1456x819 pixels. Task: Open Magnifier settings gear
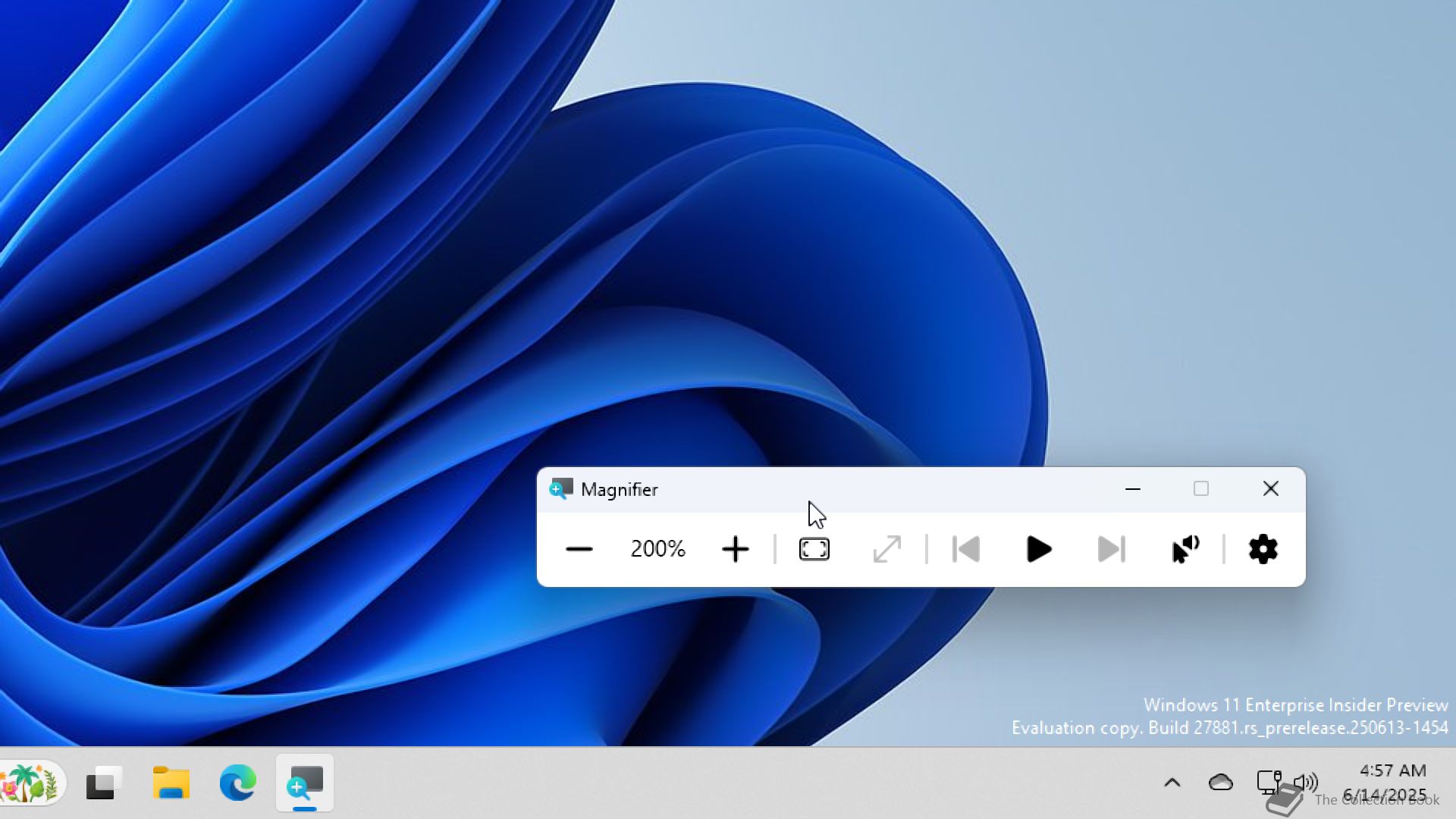coord(1263,549)
